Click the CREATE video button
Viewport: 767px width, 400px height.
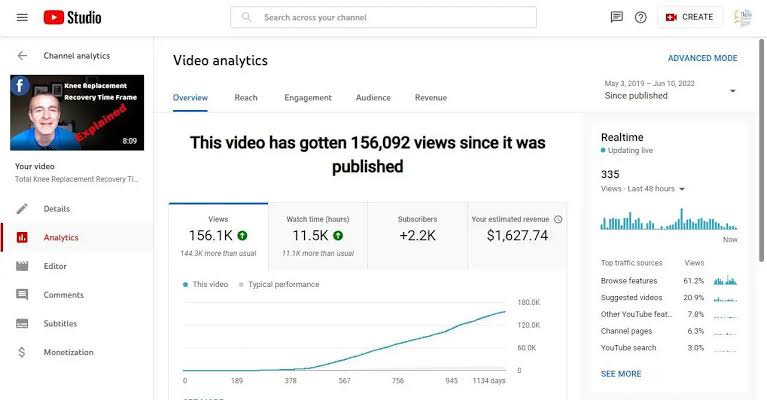click(689, 17)
